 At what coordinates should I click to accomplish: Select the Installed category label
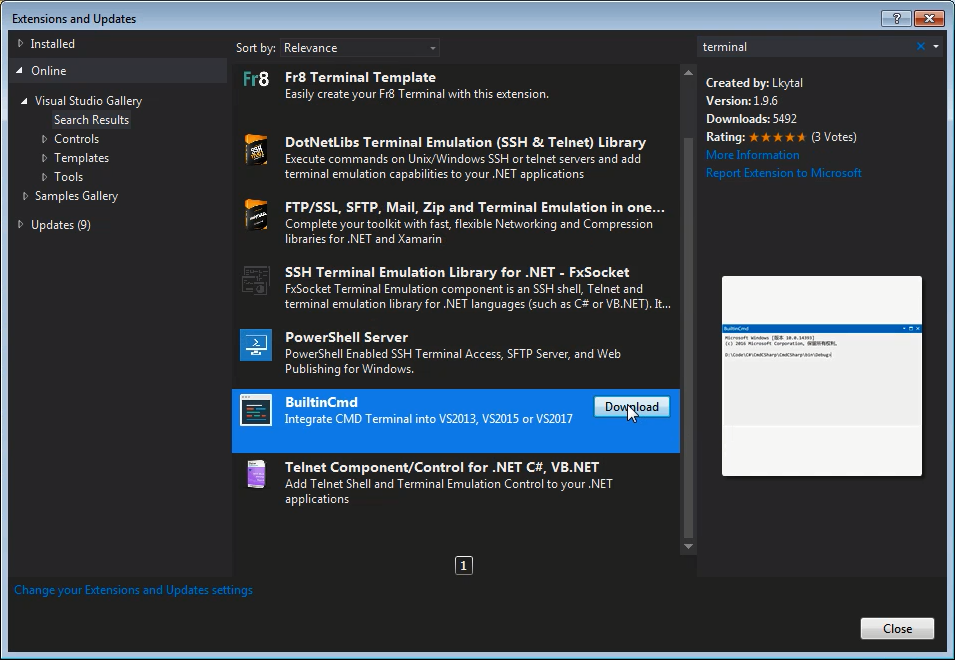[x=52, y=44]
